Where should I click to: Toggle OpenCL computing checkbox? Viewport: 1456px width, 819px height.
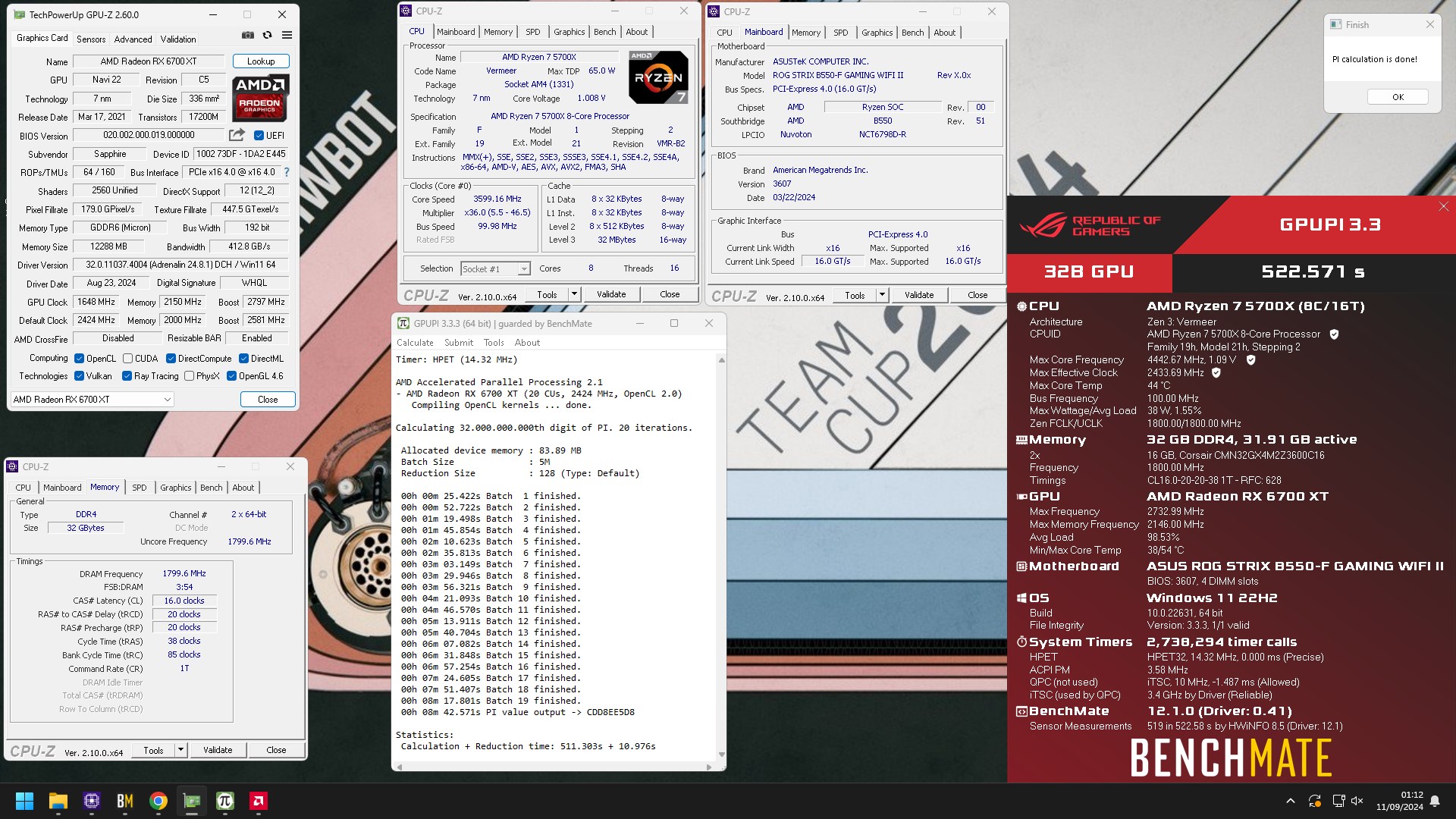point(79,359)
